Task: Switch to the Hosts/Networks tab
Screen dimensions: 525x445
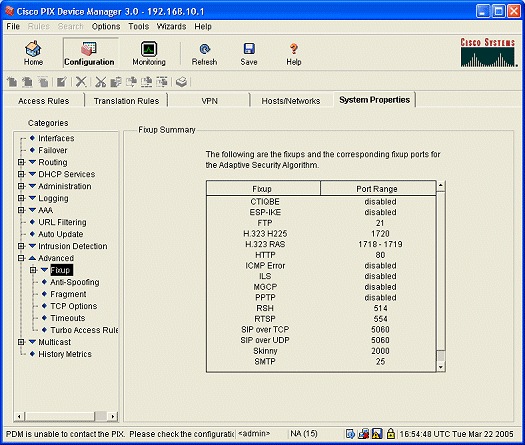Action: (x=291, y=101)
